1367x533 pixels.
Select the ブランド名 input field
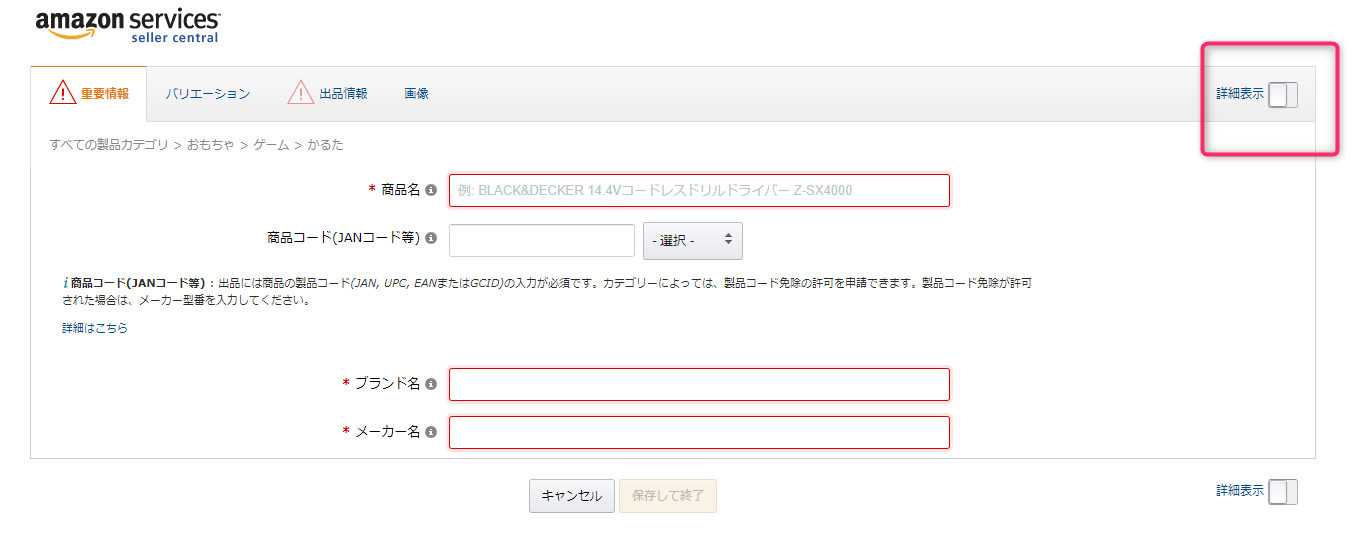[x=698, y=384]
